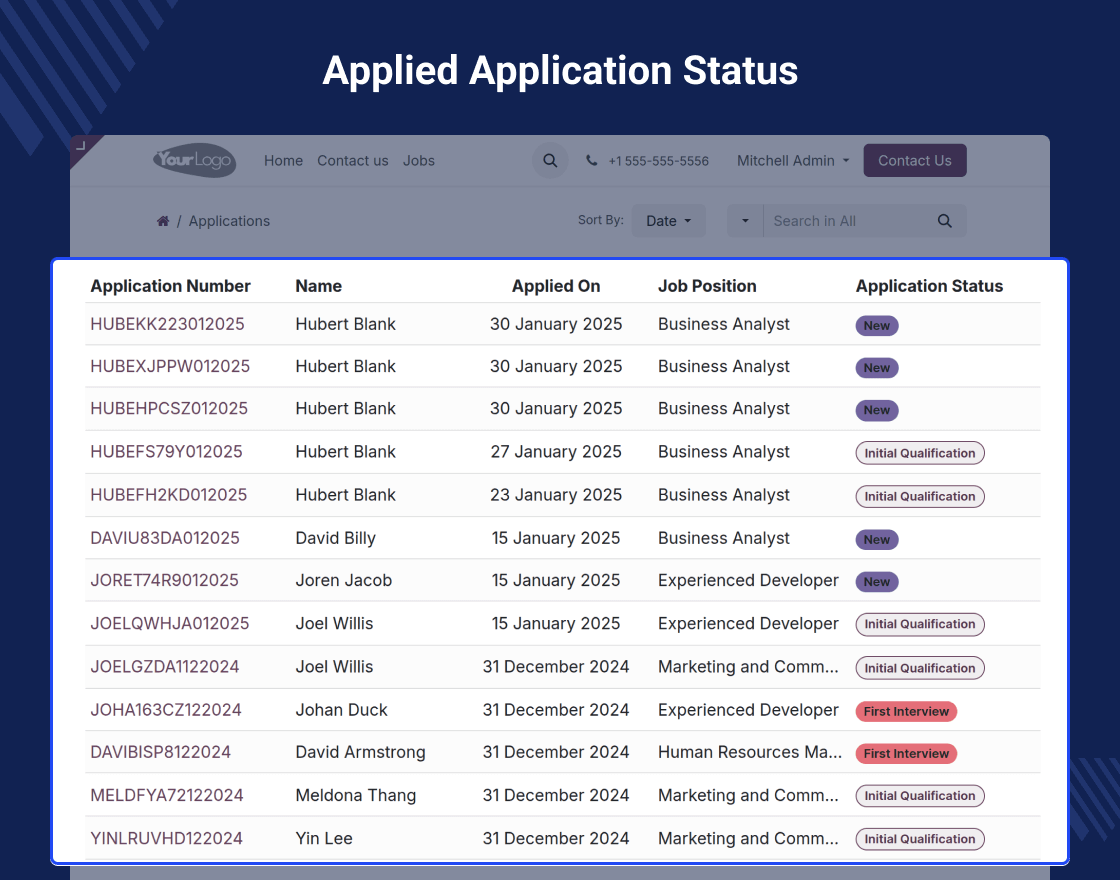Viewport: 1120px width, 880px height.
Task: Click the Applied On column header
Action: [556, 286]
